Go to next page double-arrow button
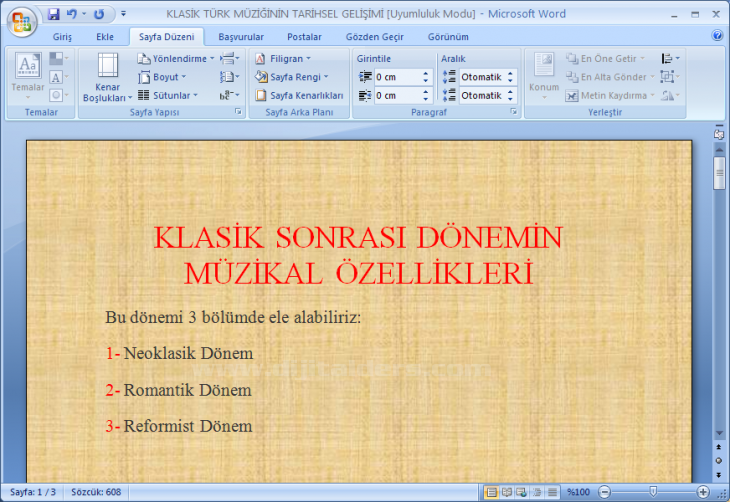Image resolution: width=730 pixels, height=502 pixels. (x=719, y=475)
